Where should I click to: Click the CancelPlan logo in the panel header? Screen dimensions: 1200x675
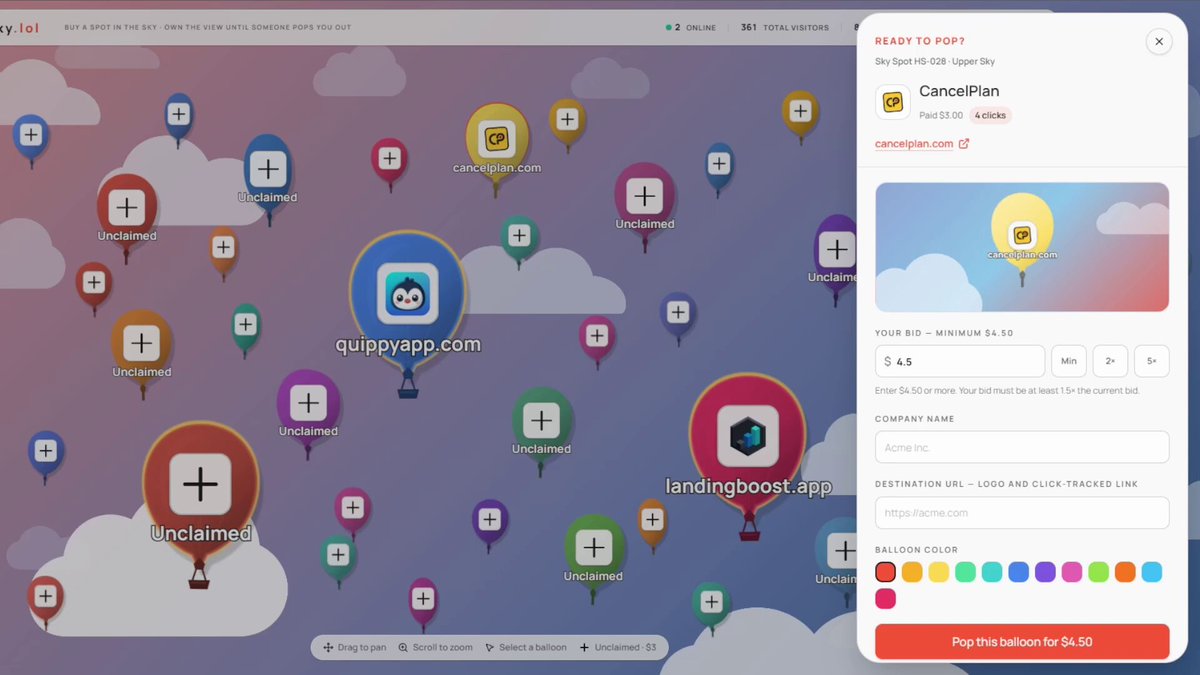tap(892, 102)
